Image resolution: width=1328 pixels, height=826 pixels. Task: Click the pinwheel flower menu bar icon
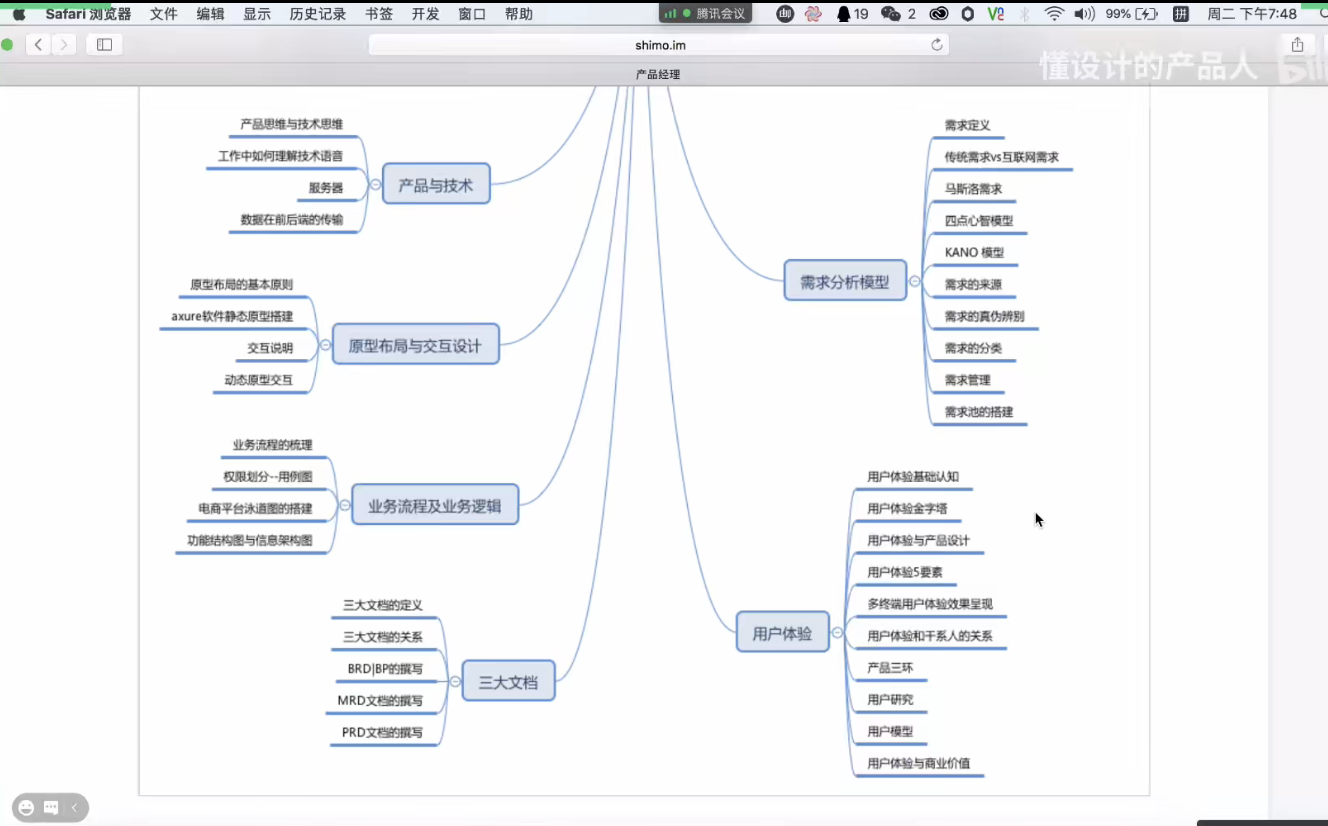click(x=813, y=14)
